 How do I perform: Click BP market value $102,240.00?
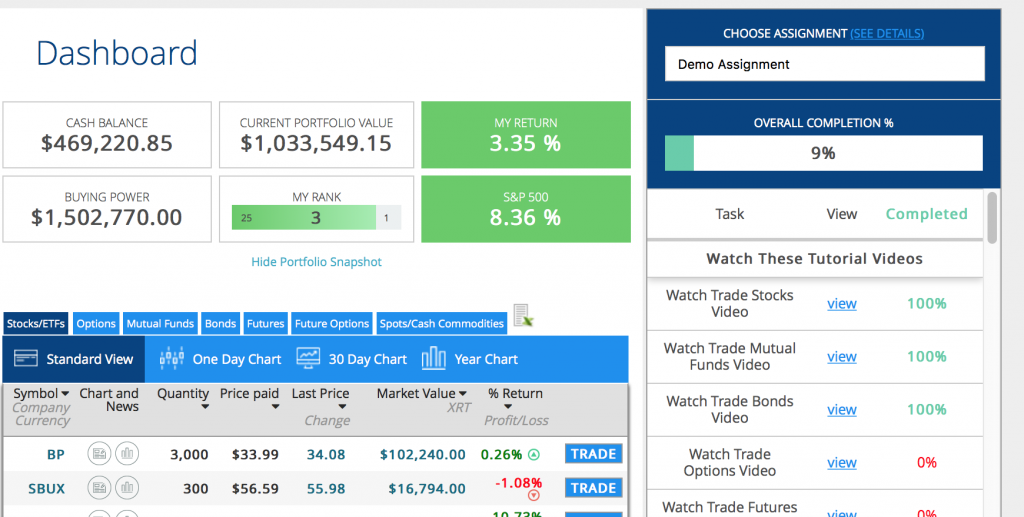pyautogui.click(x=423, y=454)
